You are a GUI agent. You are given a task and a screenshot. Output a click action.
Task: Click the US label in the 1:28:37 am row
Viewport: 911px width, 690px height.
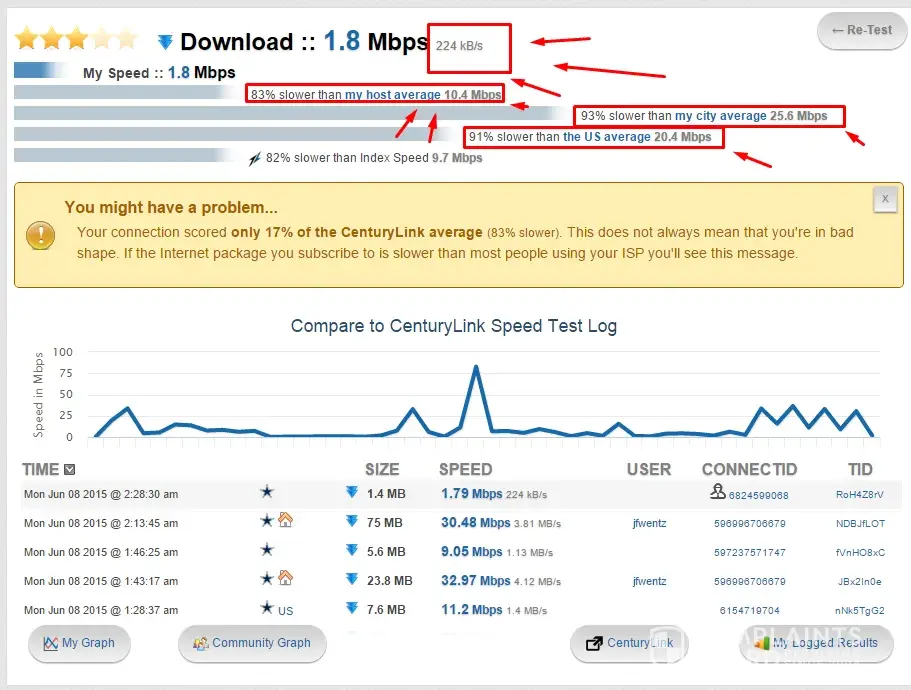coord(285,611)
